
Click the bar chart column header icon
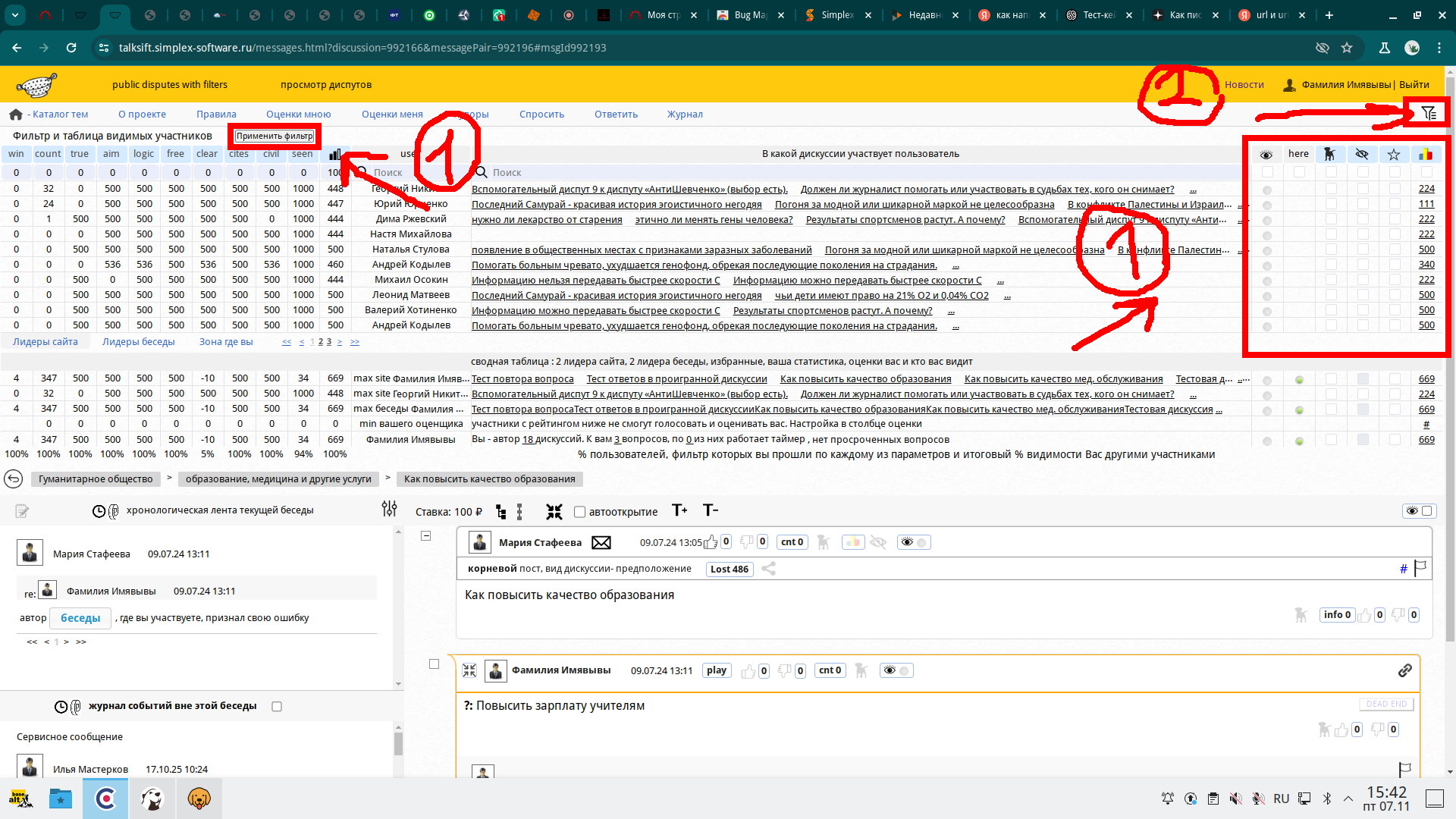pos(334,154)
